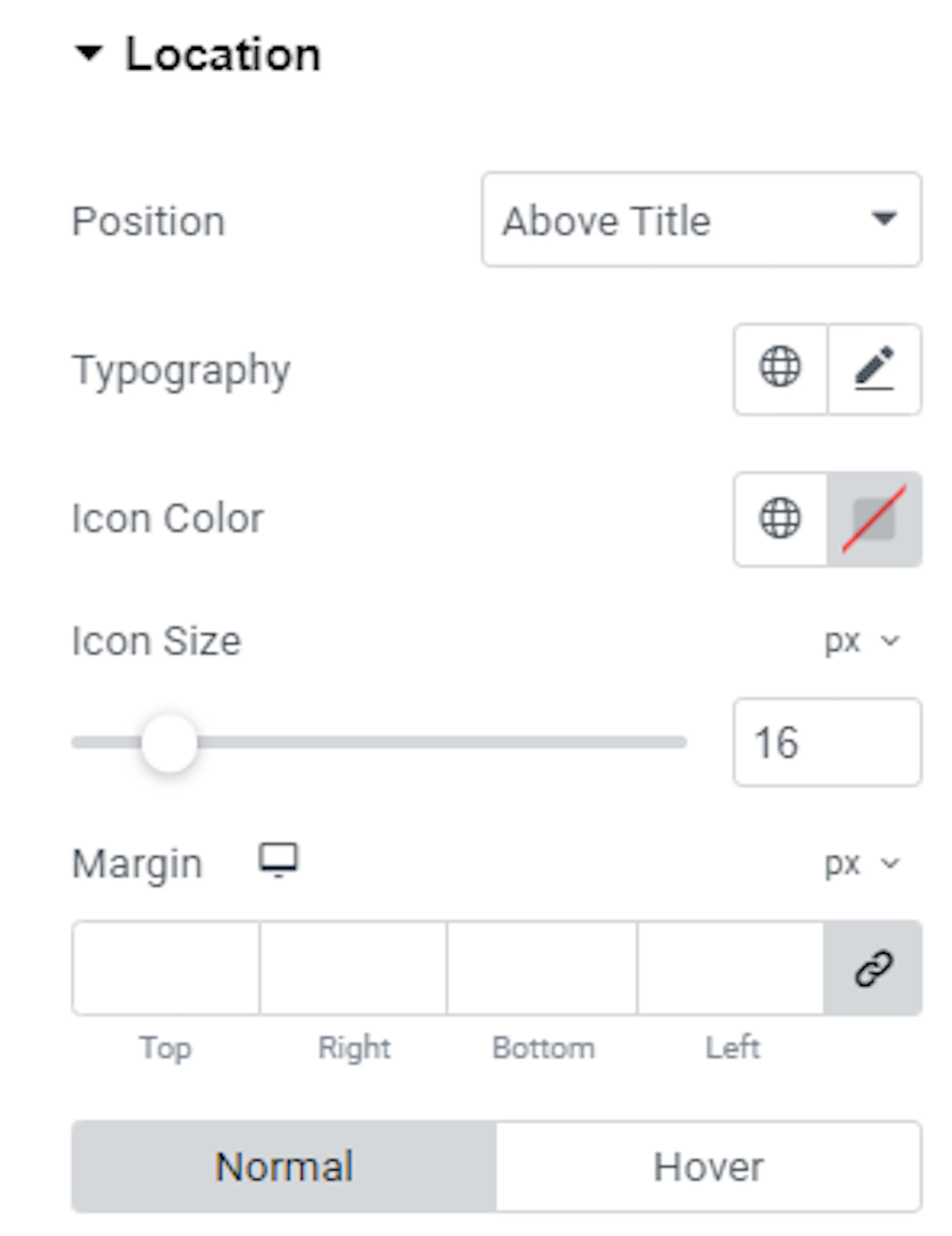This screenshot has height=1236, width=952.
Task: Edit Typography with the pencil icon
Action: pyautogui.click(x=874, y=369)
